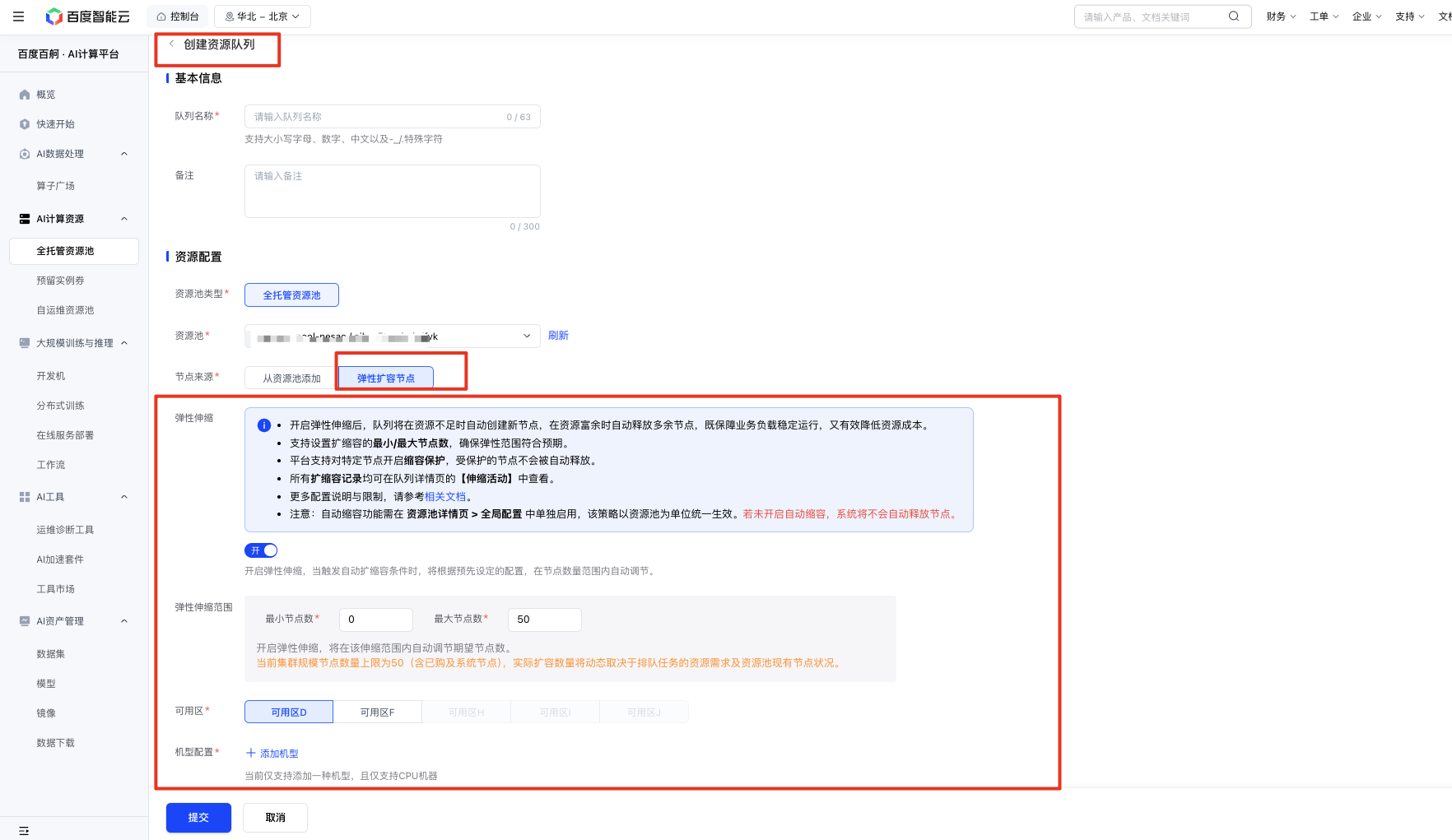Choose availability zone 可用区F
The image size is (1452, 840).
tap(378, 712)
